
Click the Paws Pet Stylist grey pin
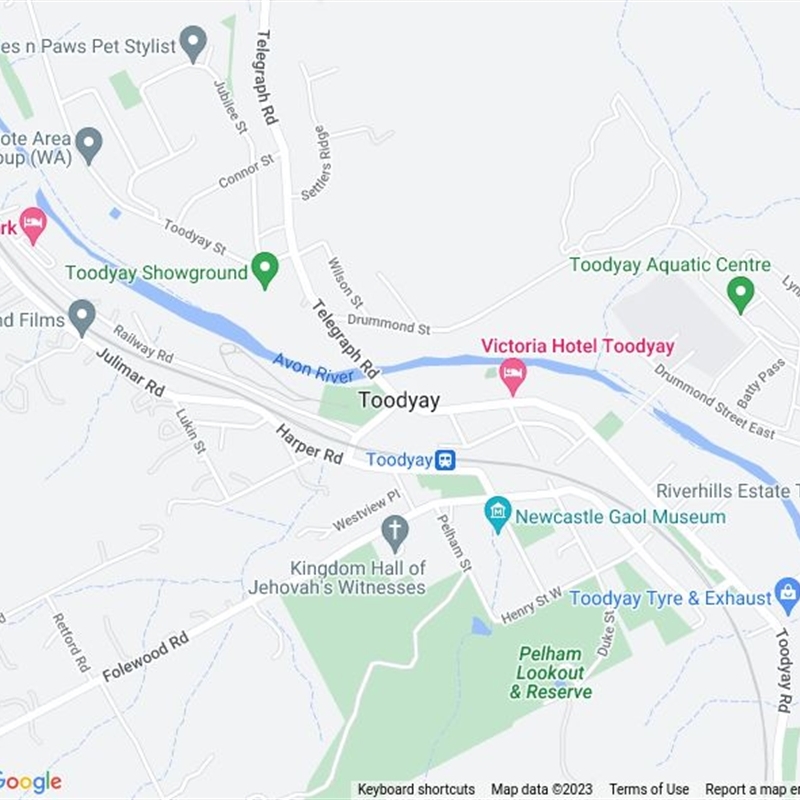tap(193, 44)
